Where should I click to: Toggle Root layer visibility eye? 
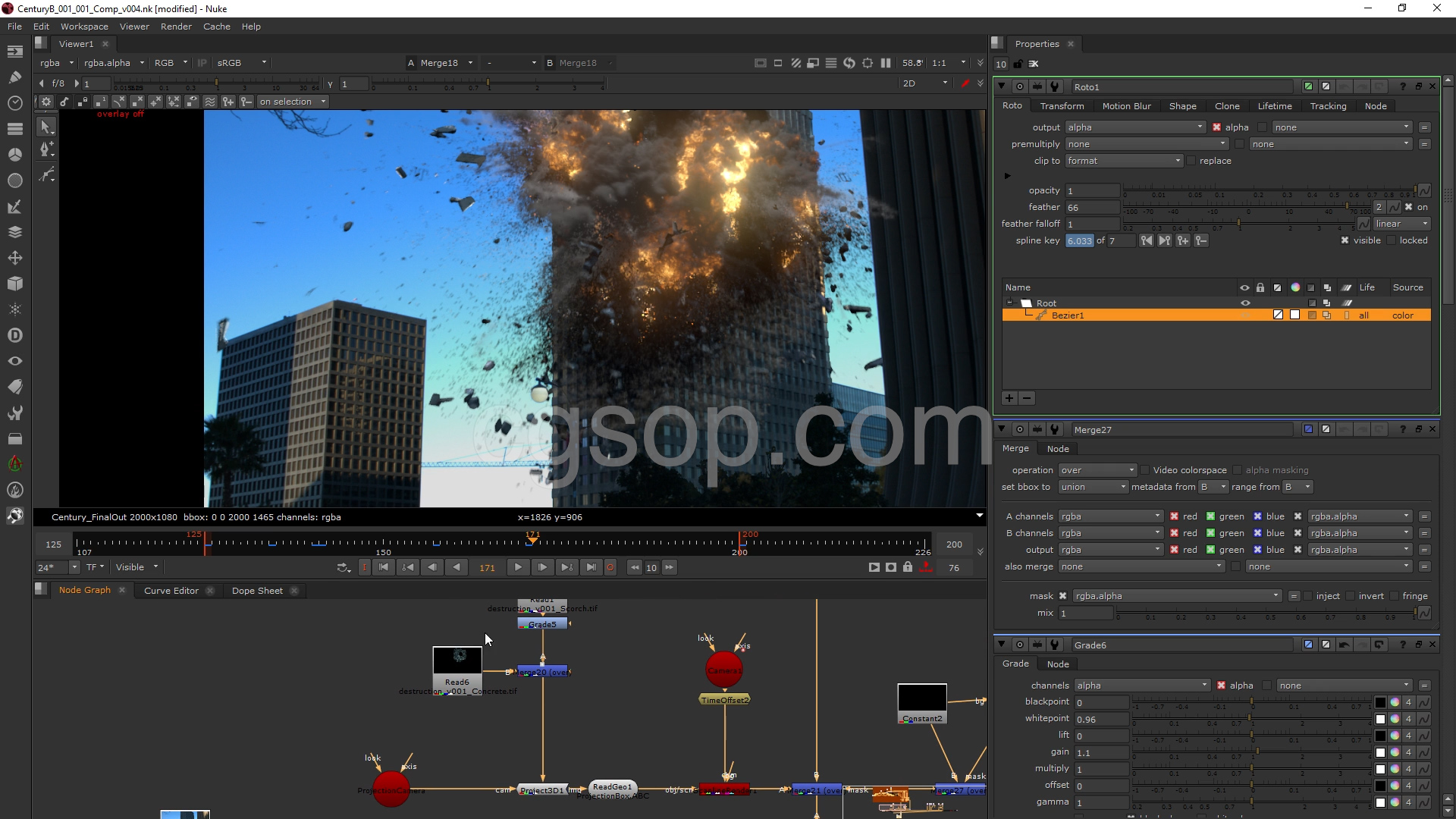pyautogui.click(x=1244, y=303)
